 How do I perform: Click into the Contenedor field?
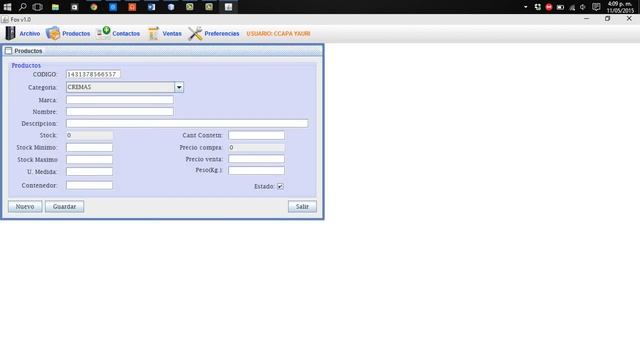[x=89, y=185]
